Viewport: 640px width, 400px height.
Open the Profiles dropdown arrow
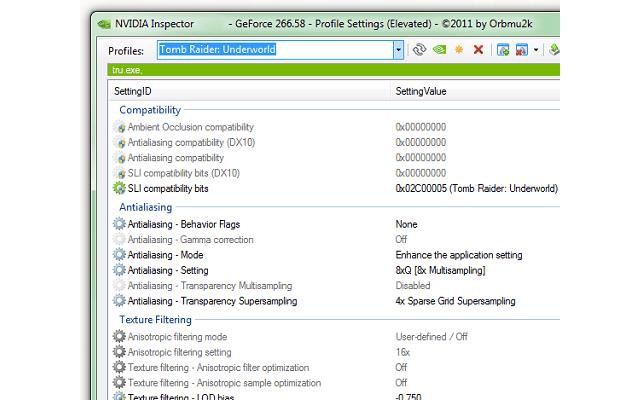pos(398,50)
